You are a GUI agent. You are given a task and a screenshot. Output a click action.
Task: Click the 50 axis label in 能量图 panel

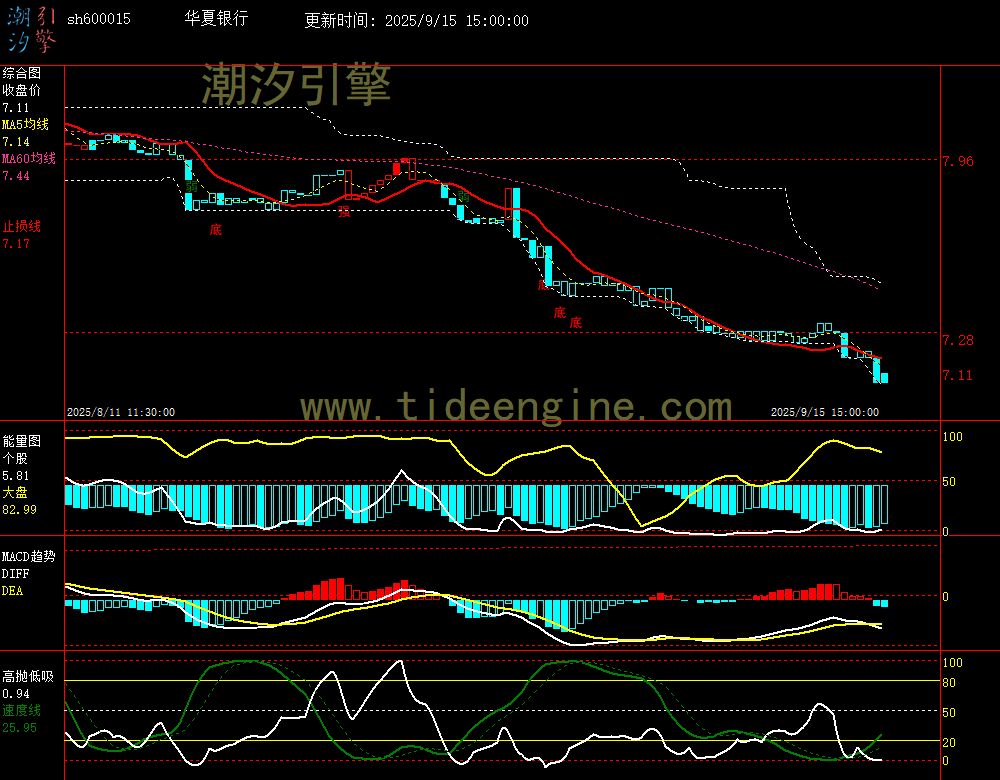pos(949,482)
